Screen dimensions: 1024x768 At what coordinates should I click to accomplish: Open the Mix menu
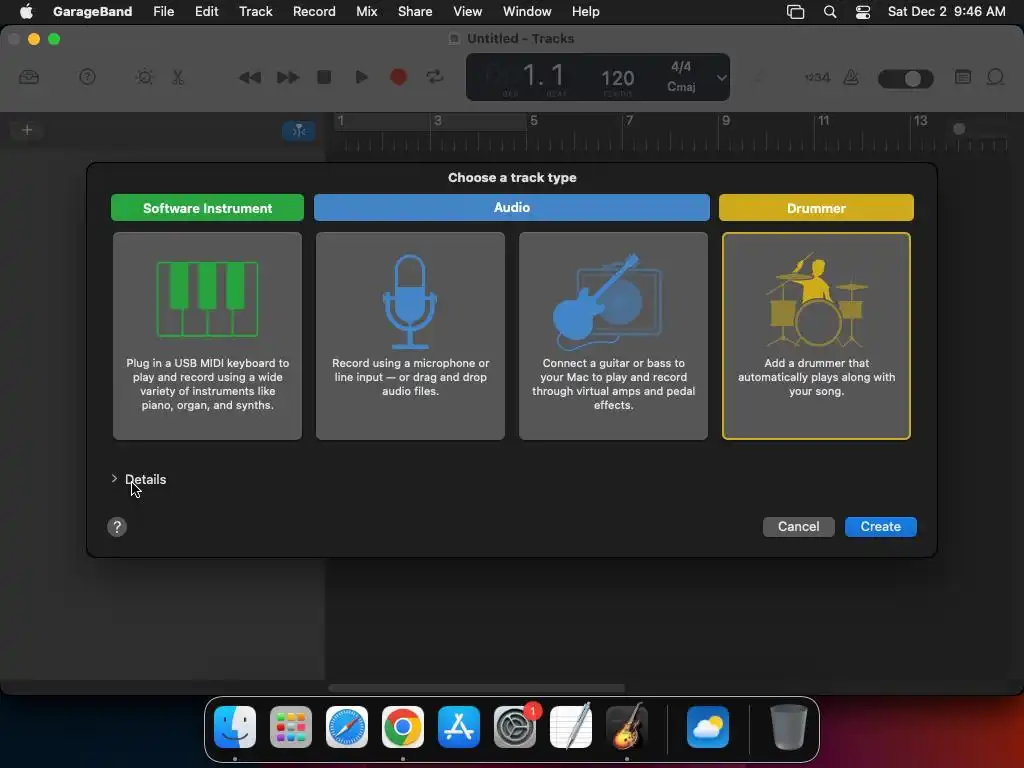coord(366,11)
